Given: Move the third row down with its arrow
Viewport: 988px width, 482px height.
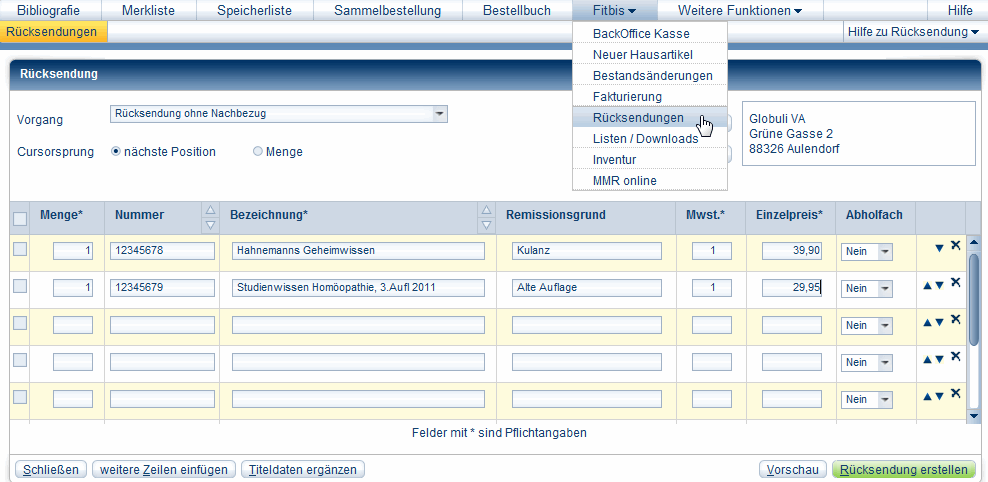Looking at the screenshot, I should click(939, 323).
